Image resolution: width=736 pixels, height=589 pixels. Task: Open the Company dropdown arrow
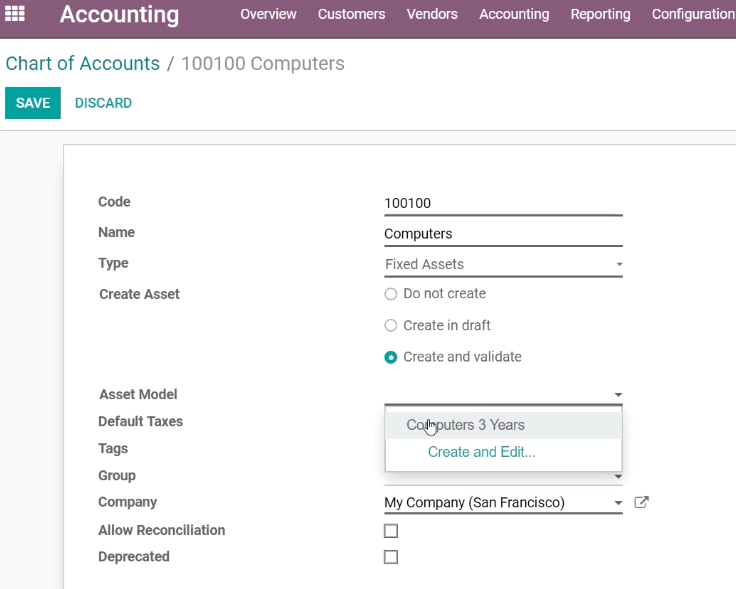[618, 503]
